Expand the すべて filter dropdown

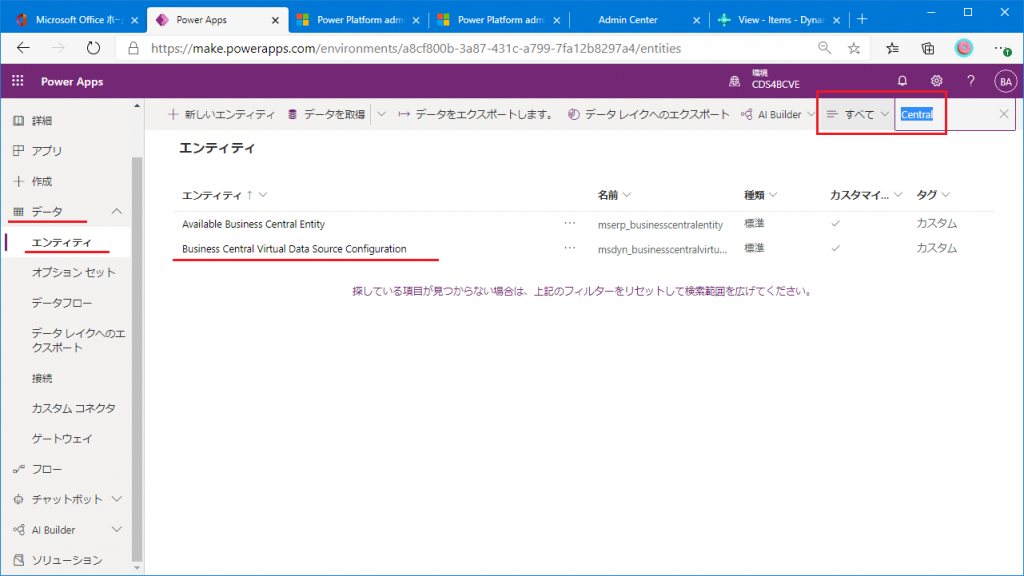coord(857,115)
